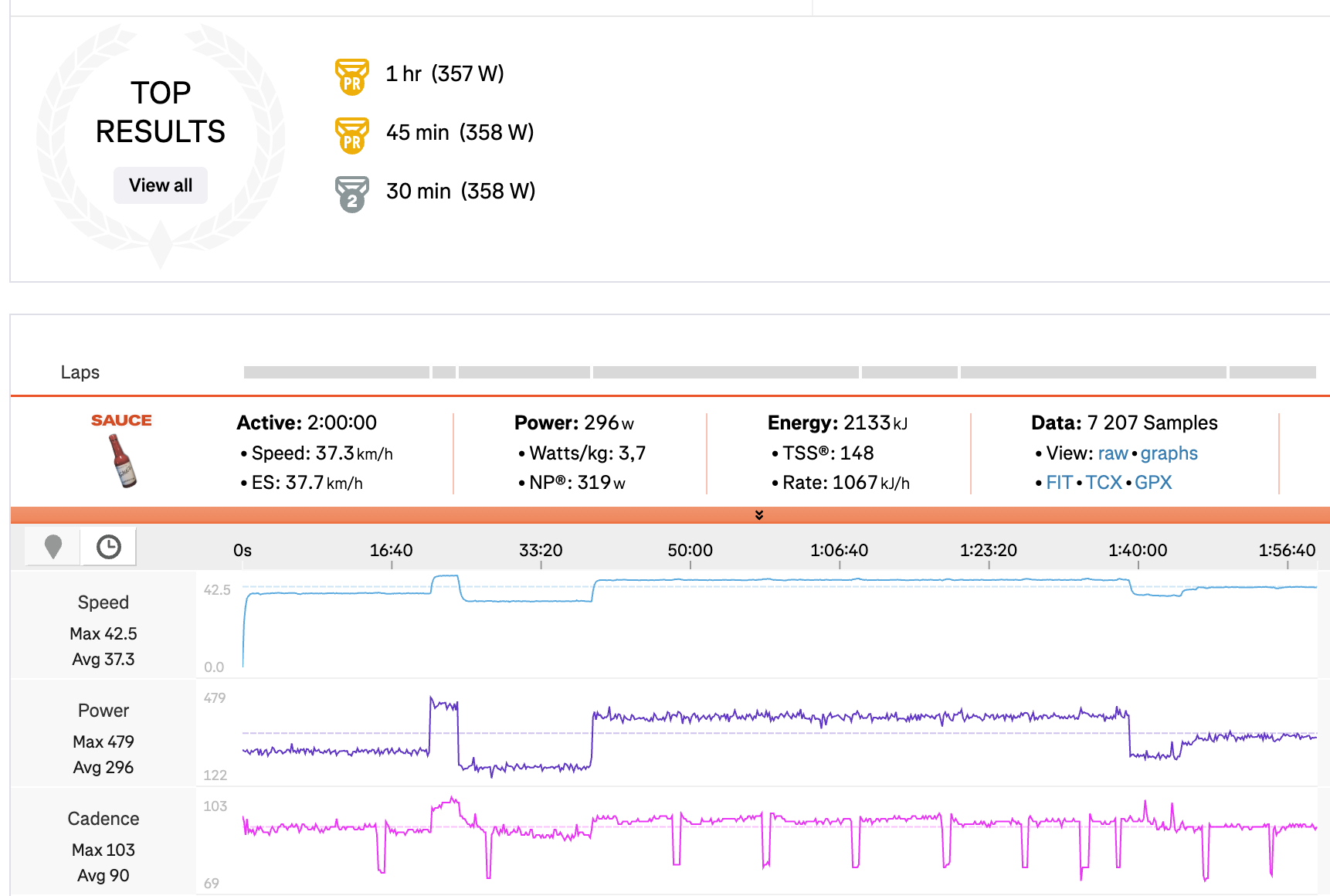Select the last lap bar in Laps row
This screenshot has width=1330, height=896.
point(1273,372)
